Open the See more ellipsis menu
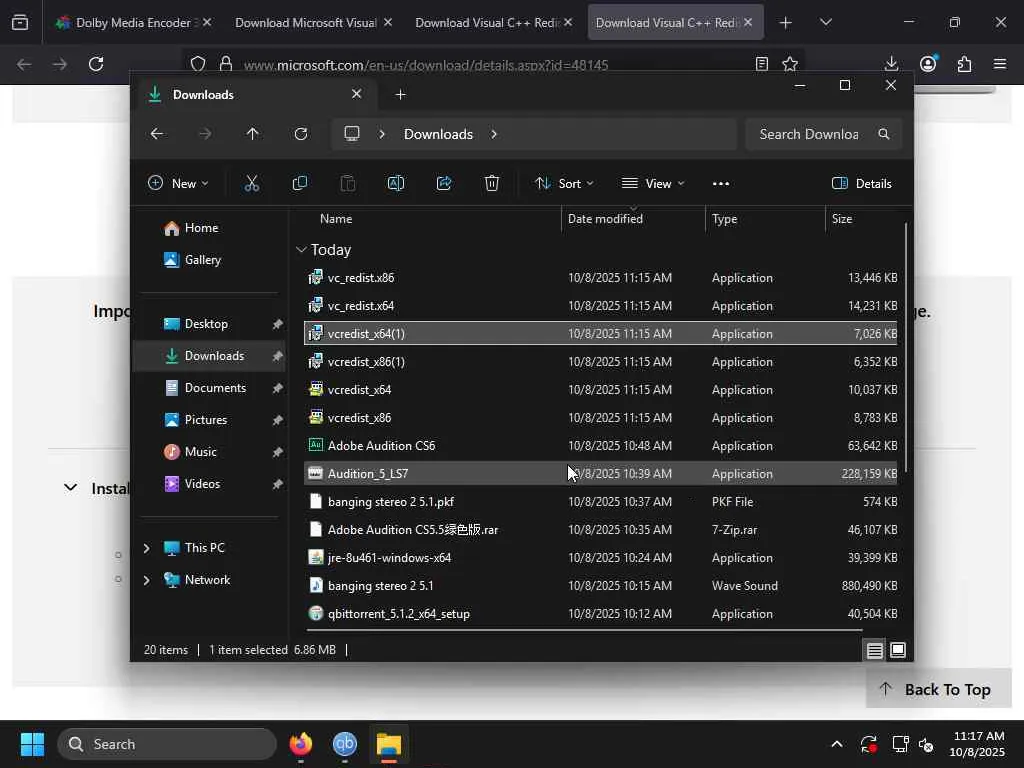The image size is (1024, 768). pos(721,184)
